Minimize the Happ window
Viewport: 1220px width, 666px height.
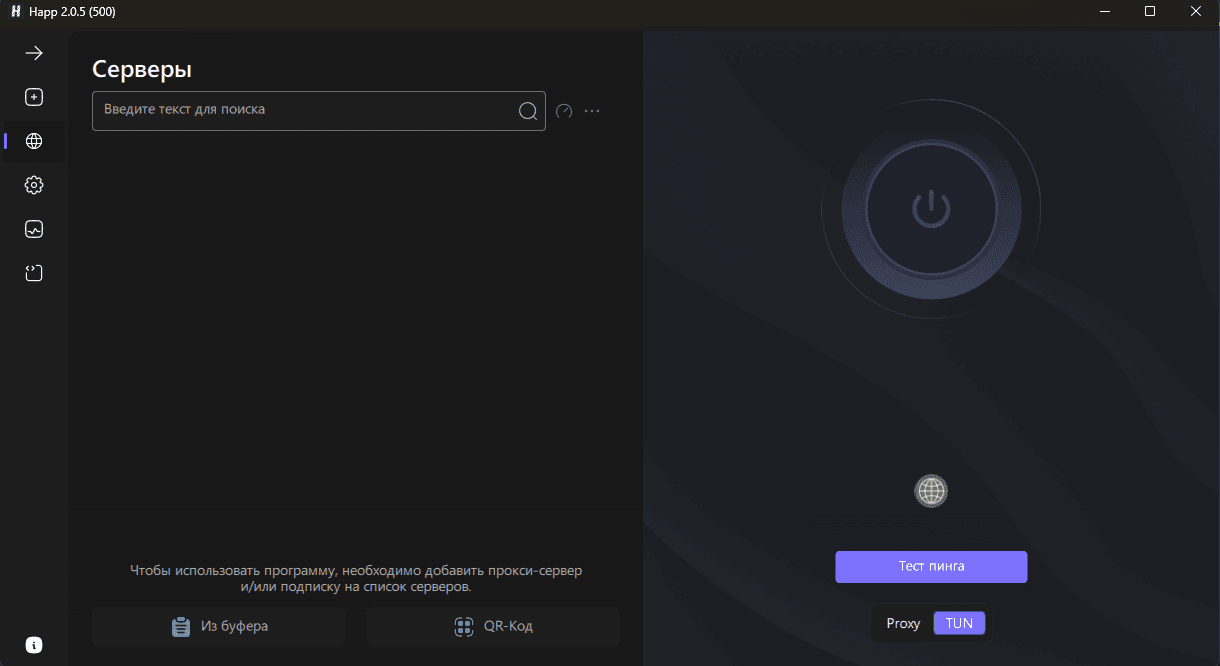1105,11
